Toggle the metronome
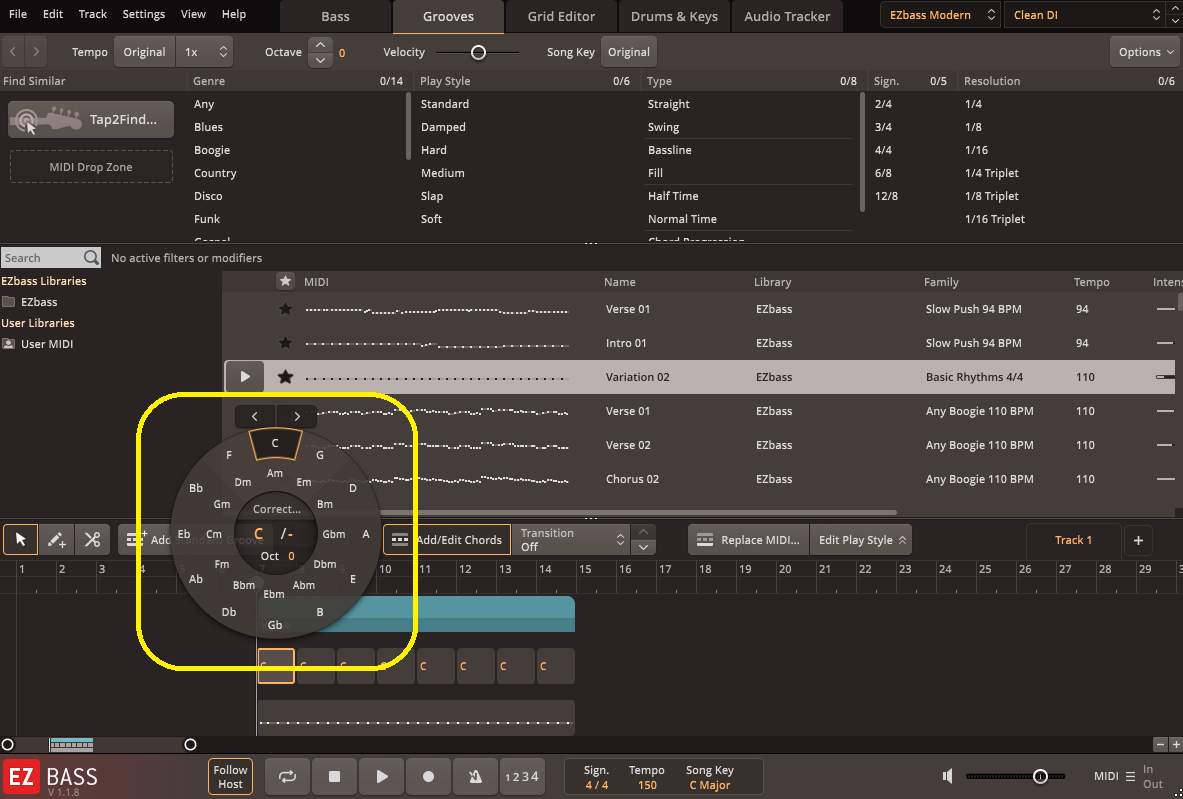 (475, 776)
